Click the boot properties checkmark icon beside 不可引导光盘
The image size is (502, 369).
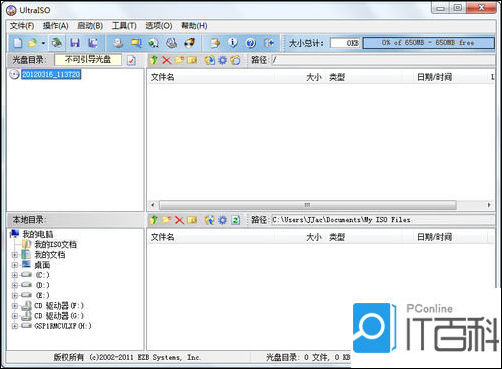tap(131, 60)
